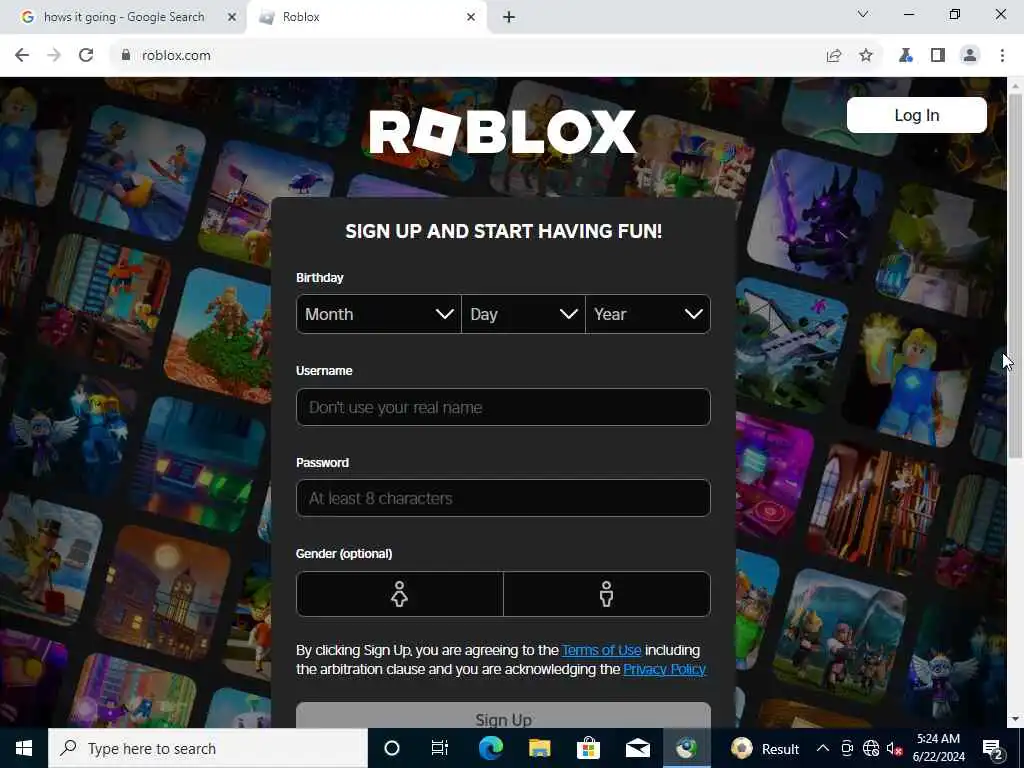Open browser side panel icon
The width and height of the screenshot is (1024, 768).
pos(938,56)
